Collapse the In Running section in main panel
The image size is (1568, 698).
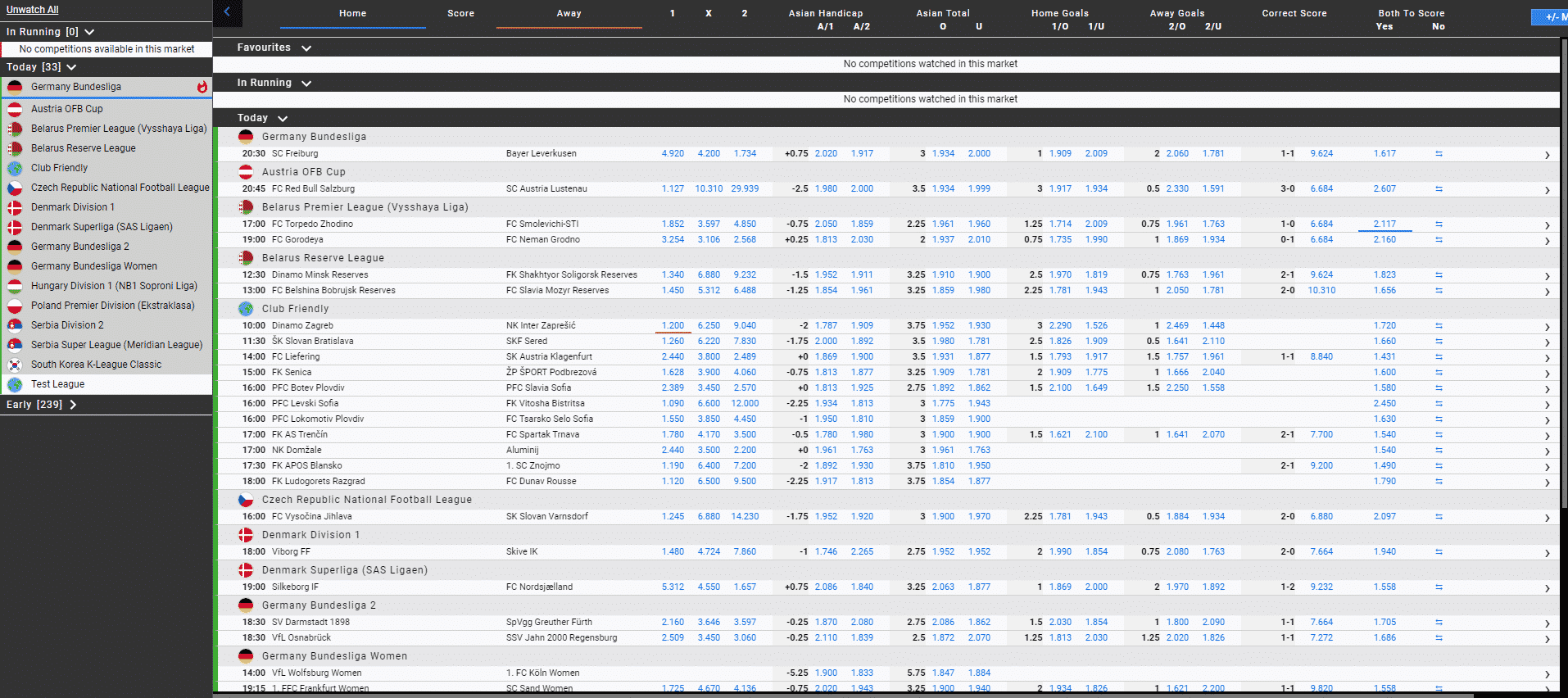pos(306,84)
